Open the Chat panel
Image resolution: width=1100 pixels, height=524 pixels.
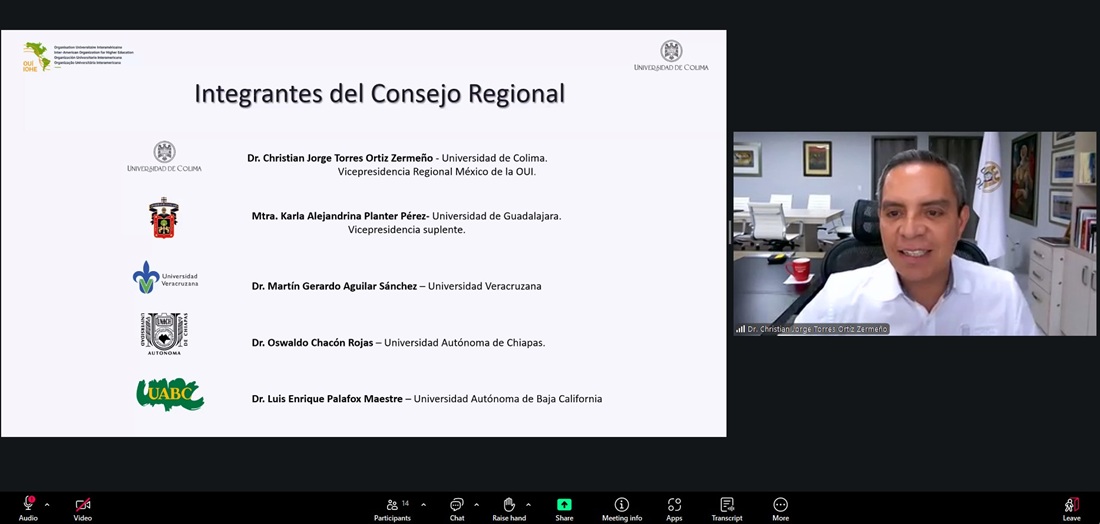(457, 506)
